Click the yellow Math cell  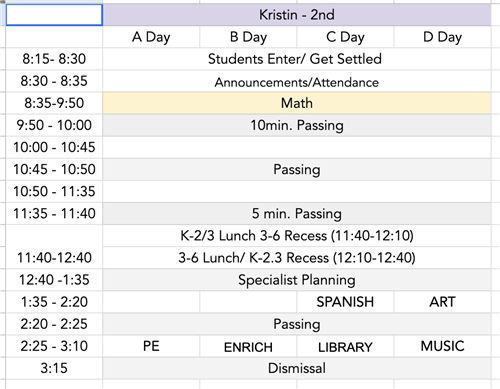297,103
